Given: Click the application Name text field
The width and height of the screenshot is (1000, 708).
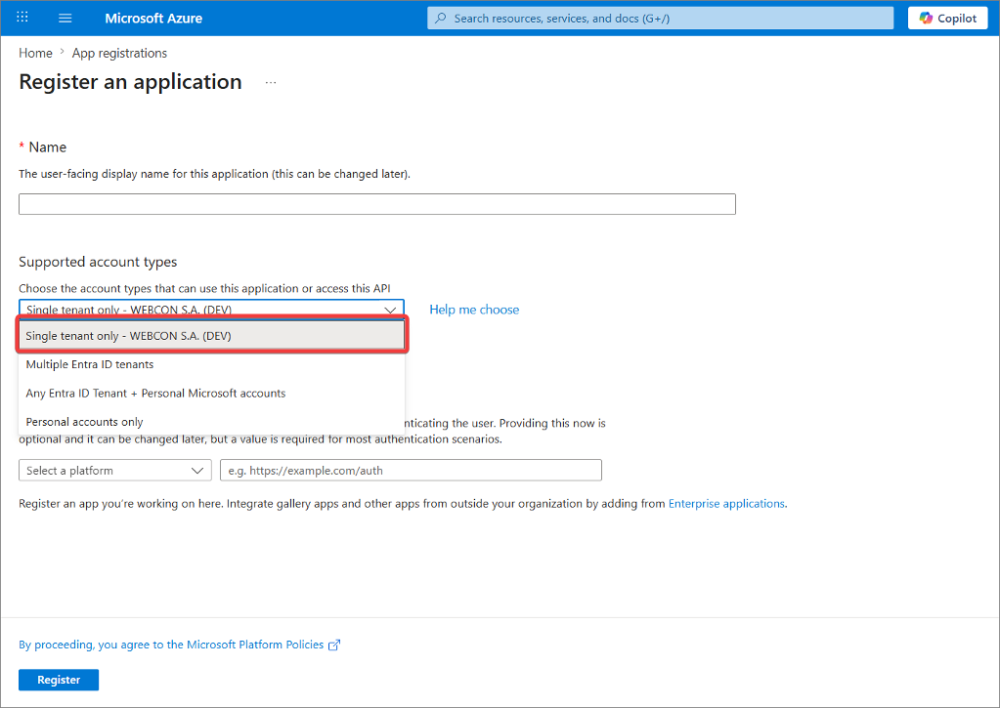Looking at the screenshot, I should [377, 204].
